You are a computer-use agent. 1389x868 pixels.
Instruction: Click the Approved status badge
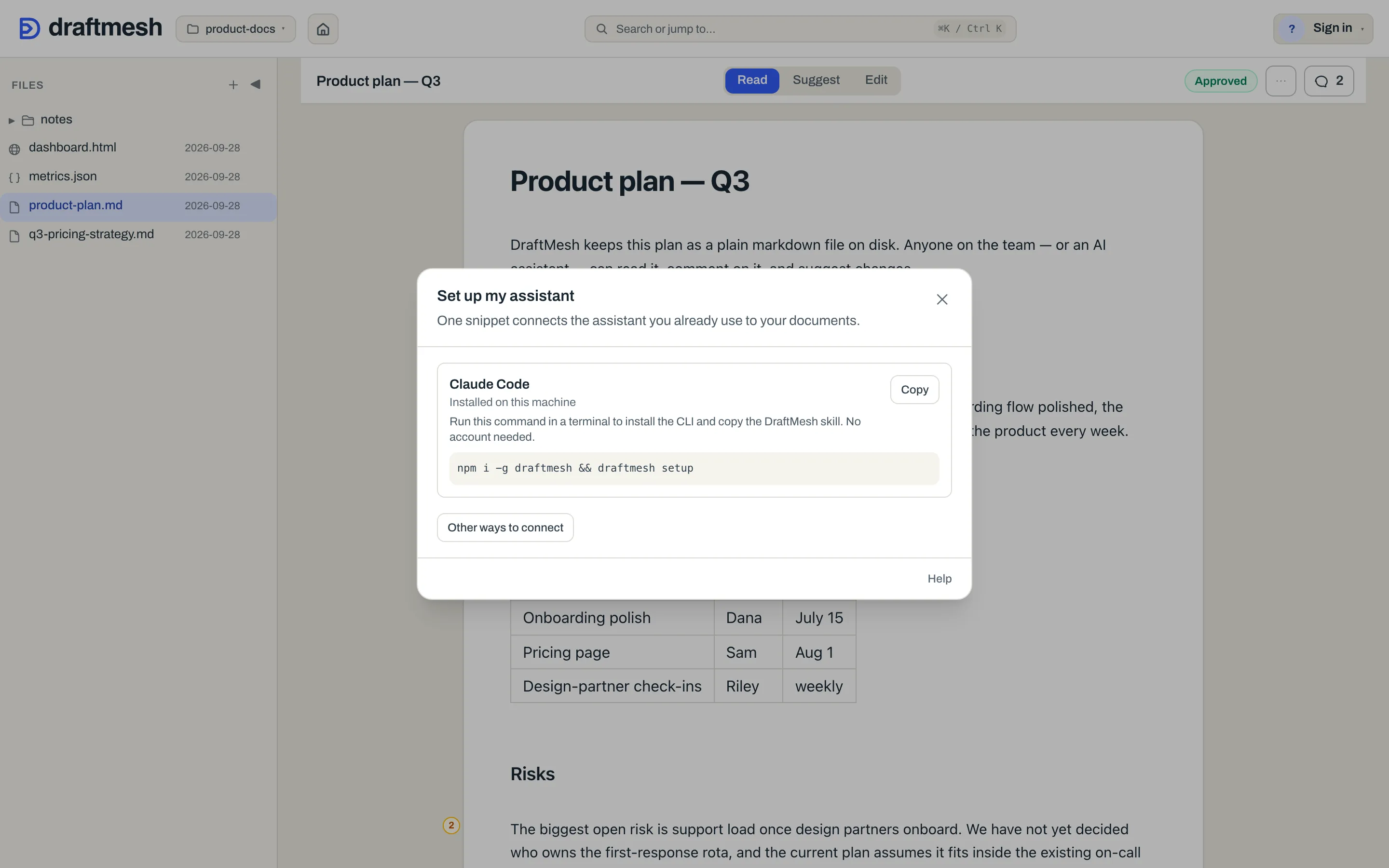coord(1220,81)
